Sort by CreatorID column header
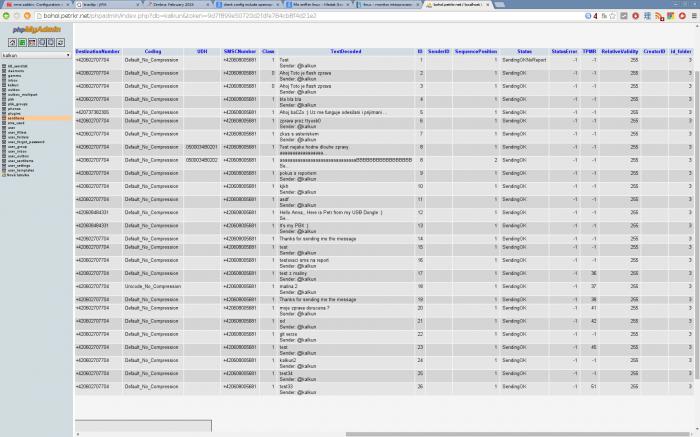 pos(654,52)
